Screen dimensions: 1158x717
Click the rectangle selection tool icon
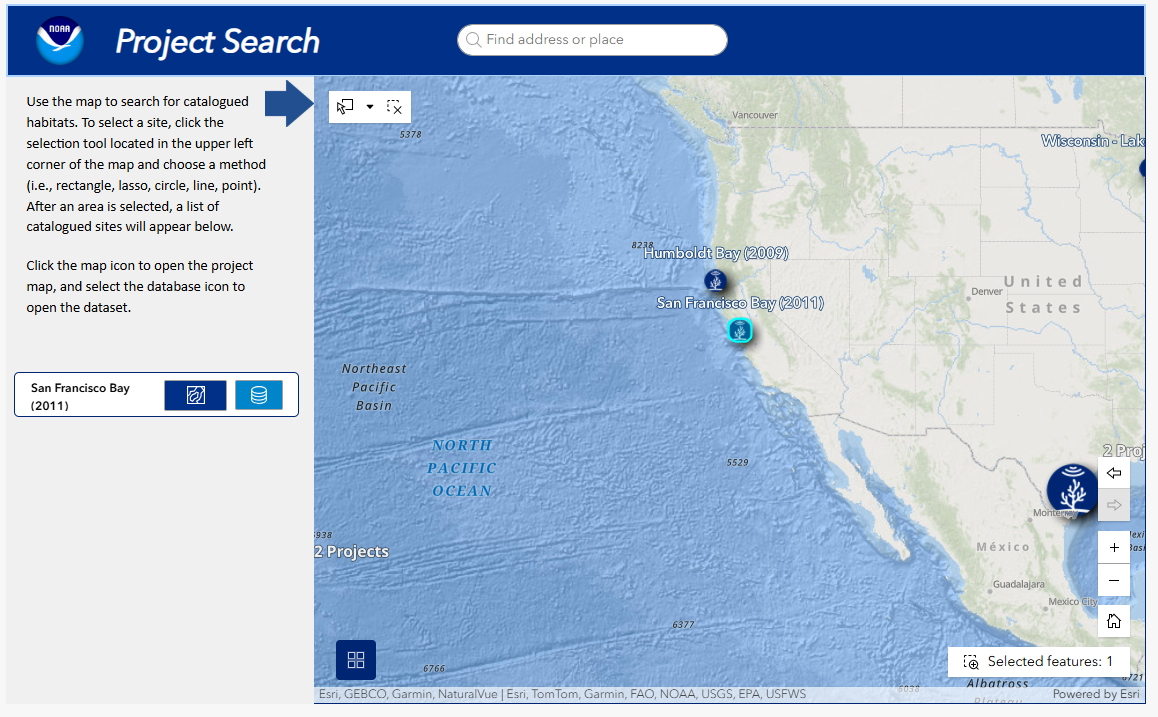coord(346,107)
